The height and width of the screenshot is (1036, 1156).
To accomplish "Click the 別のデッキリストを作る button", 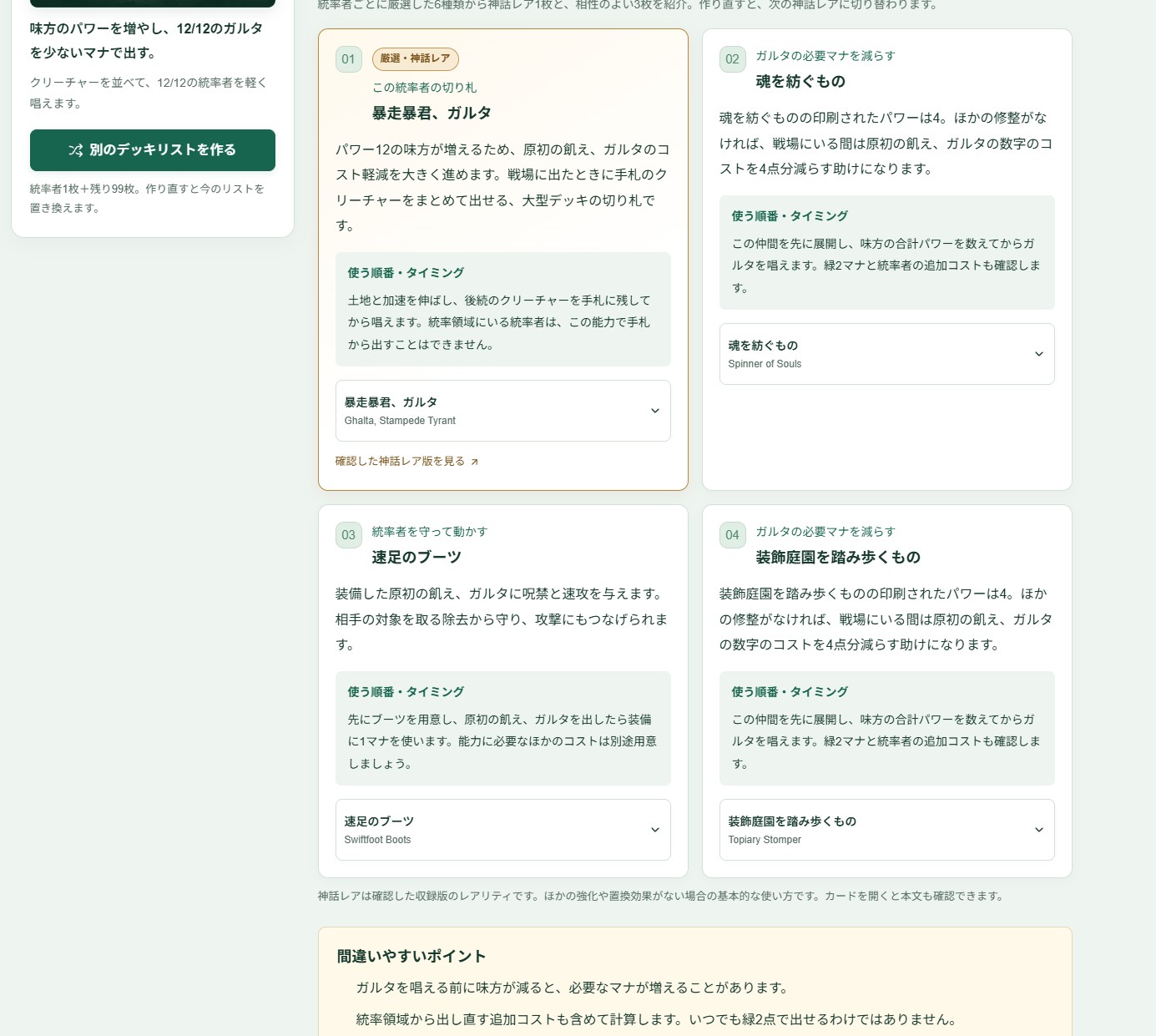I will pyautogui.click(x=153, y=150).
